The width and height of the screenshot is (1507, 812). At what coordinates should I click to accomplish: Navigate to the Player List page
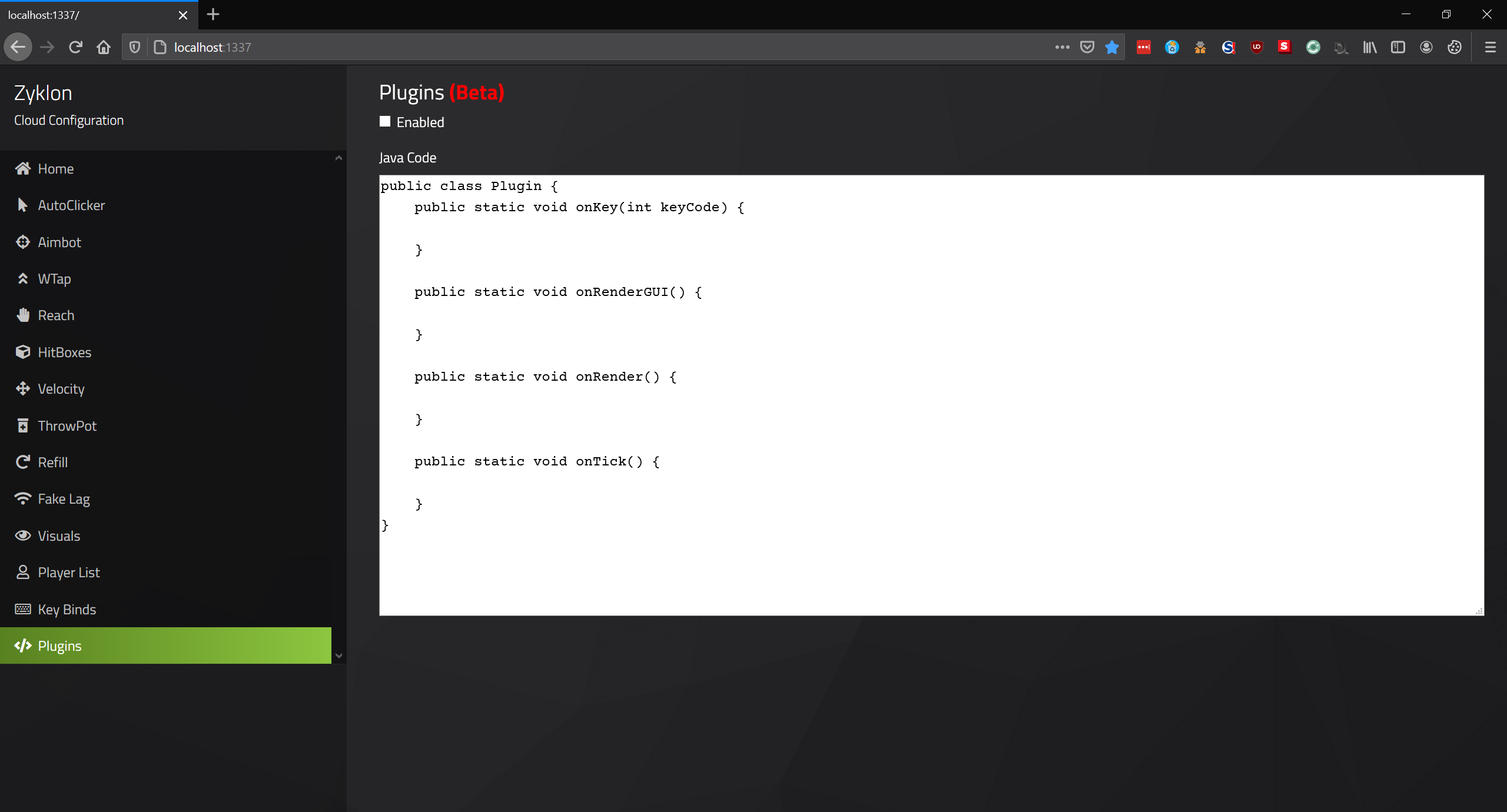[68, 572]
